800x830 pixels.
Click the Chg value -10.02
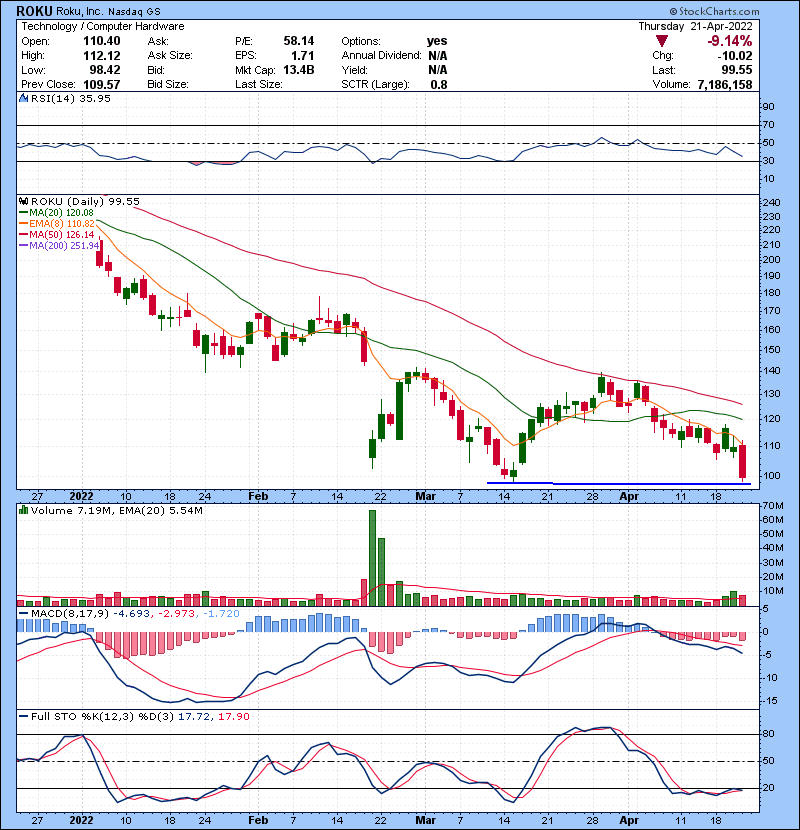pyautogui.click(x=735, y=56)
